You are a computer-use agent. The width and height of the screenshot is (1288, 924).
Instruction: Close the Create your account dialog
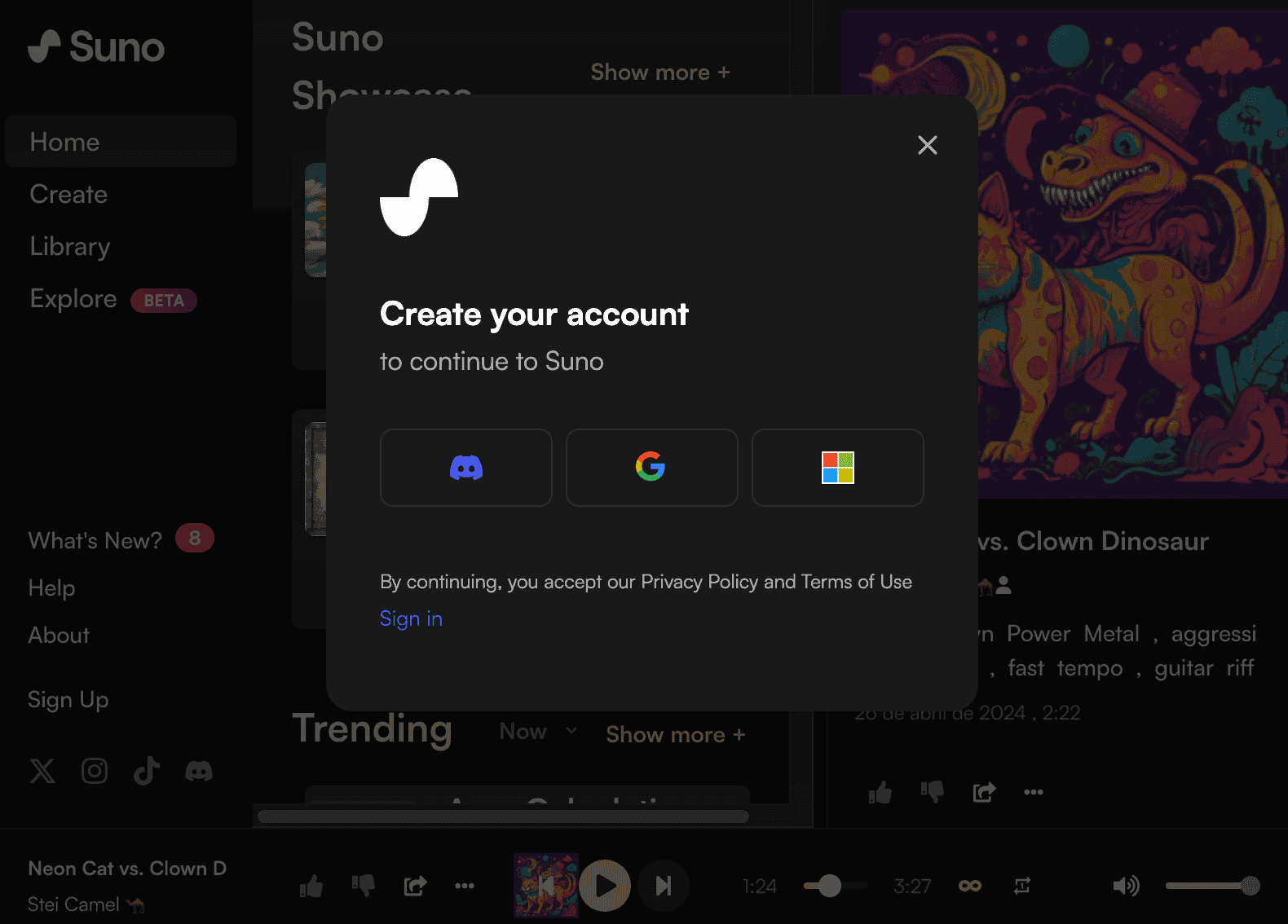[928, 145]
